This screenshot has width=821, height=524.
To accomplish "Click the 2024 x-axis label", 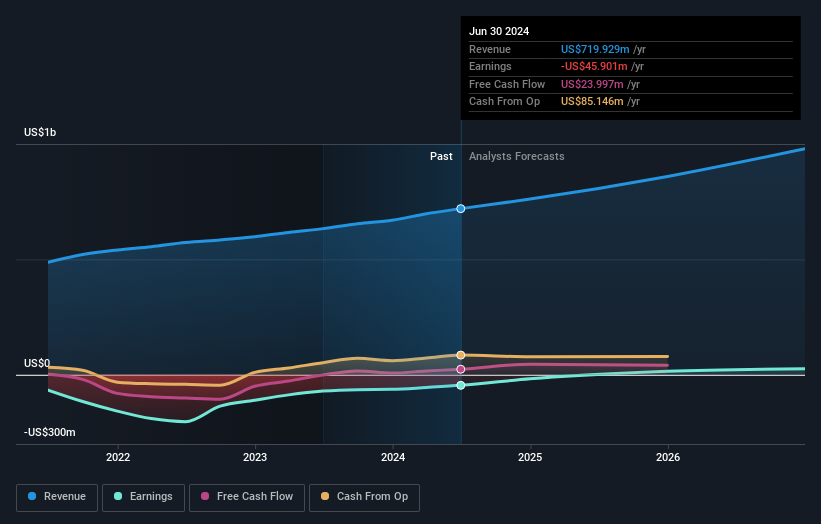I will 393,458.
